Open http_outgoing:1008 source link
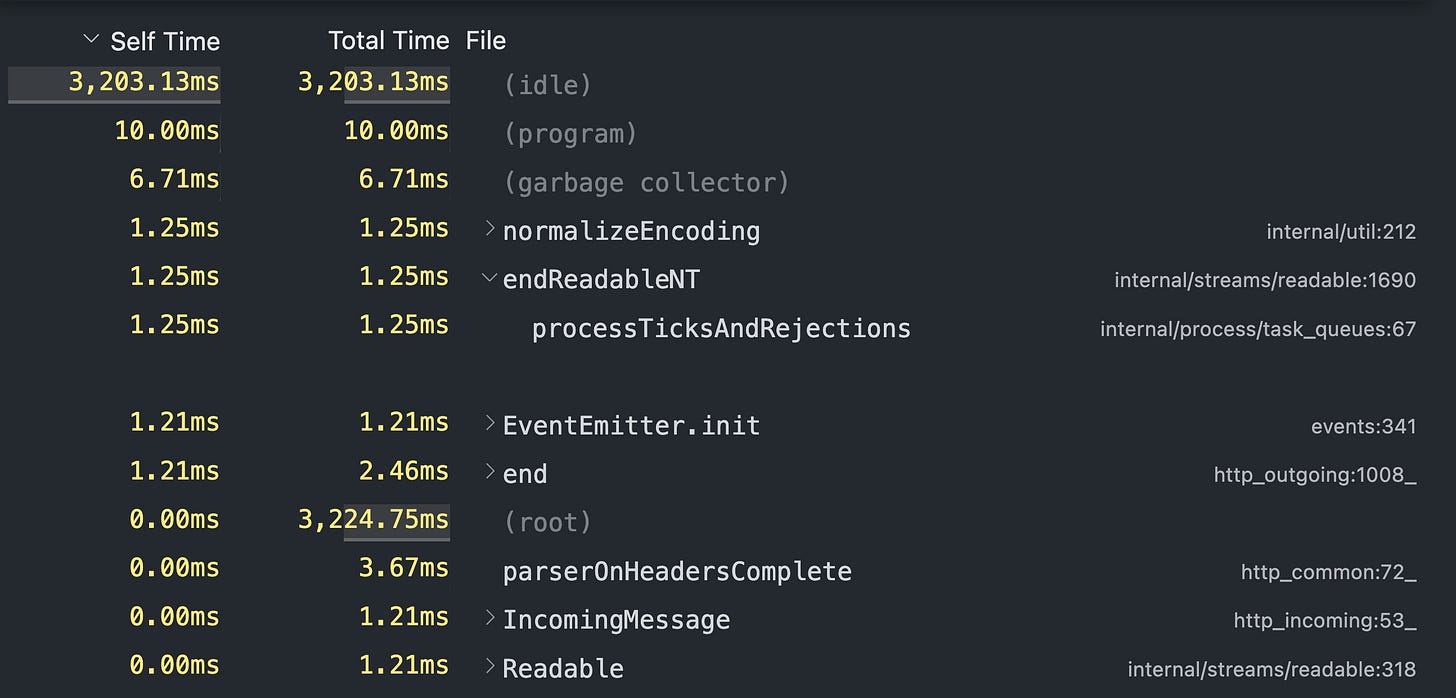Screen dimensions: 1456x698 (x=1314, y=475)
